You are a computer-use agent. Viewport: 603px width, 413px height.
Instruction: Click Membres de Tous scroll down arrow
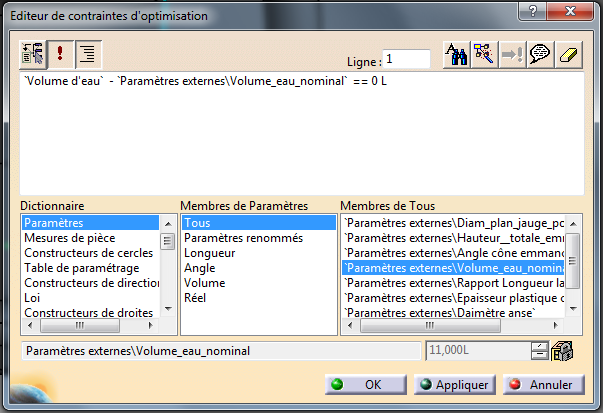point(573,309)
